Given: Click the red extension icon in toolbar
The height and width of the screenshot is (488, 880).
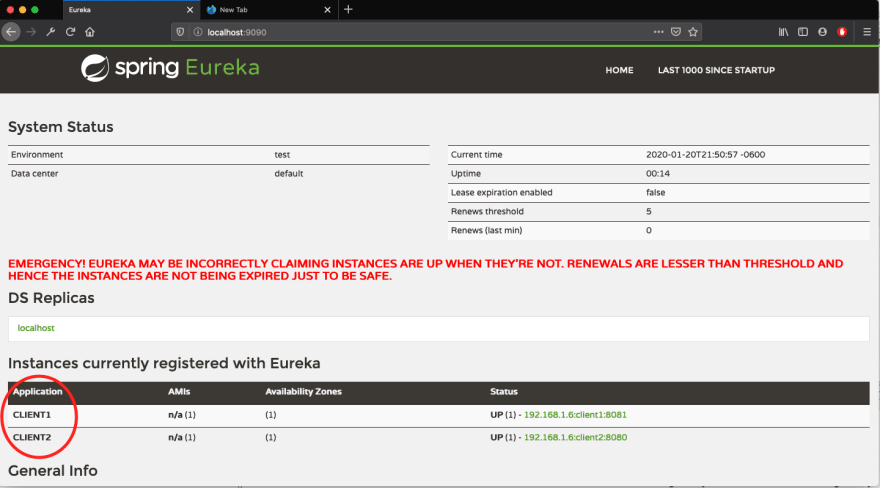Looking at the screenshot, I should tap(842, 32).
